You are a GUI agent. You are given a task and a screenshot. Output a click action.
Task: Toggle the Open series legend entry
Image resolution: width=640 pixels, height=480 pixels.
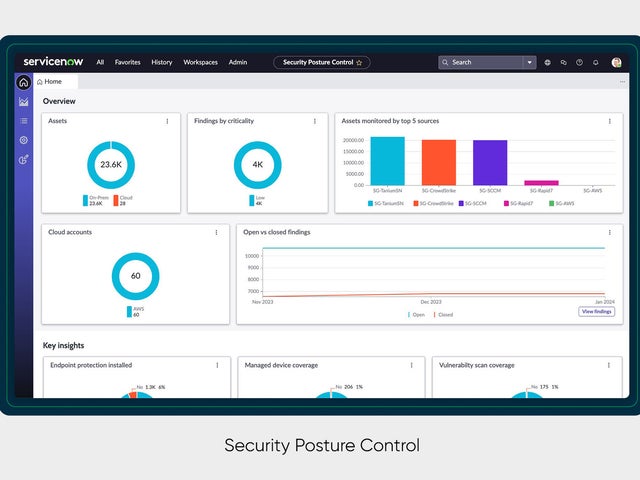416,315
